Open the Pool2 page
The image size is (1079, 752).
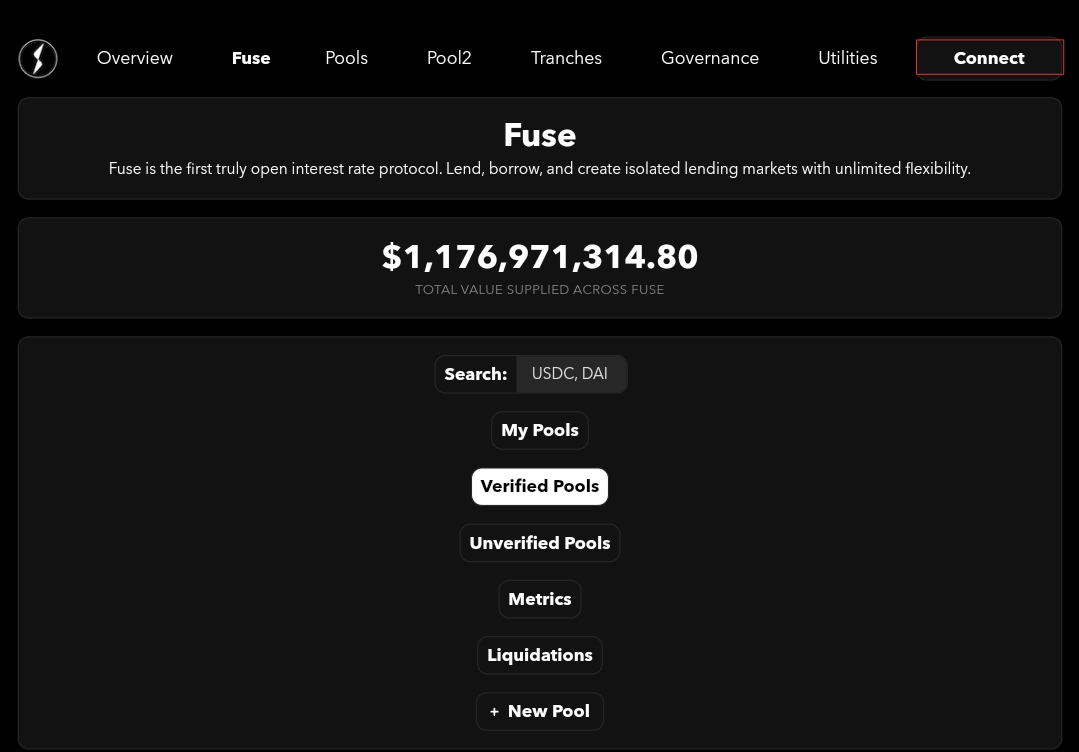pos(448,58)
